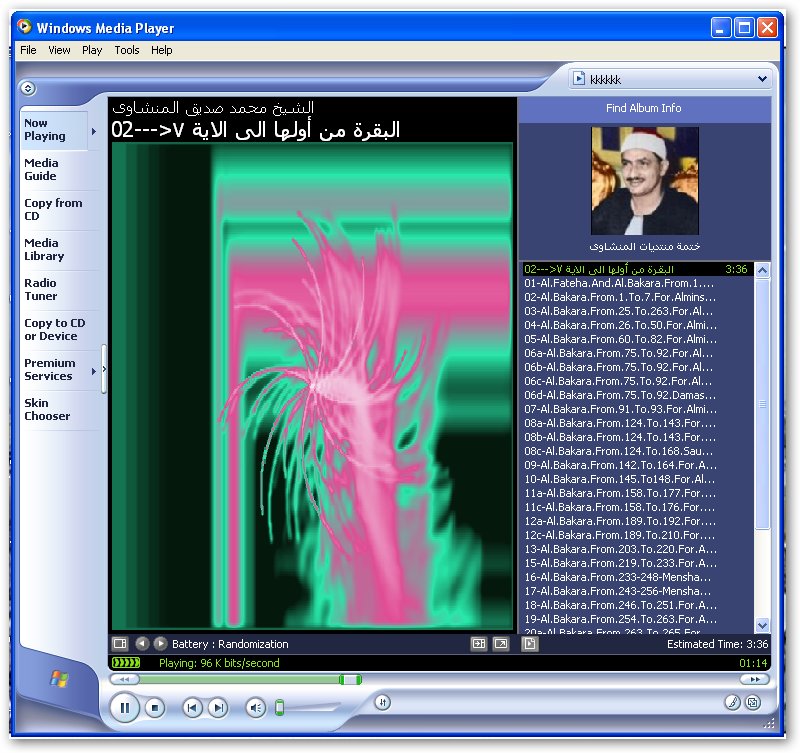Select track 04-Al.Bakara.From.26.To.50

click(x=637, y=325)
